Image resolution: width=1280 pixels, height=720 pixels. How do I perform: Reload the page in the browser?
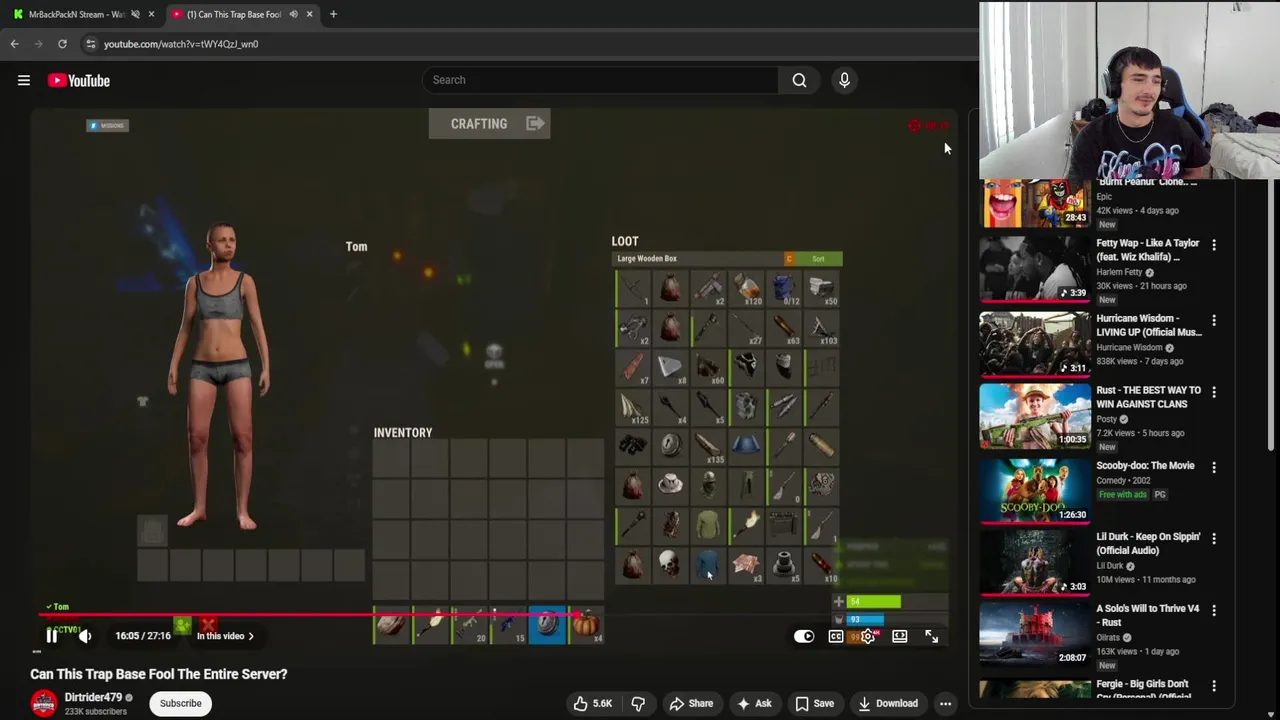tap(62, 44)
